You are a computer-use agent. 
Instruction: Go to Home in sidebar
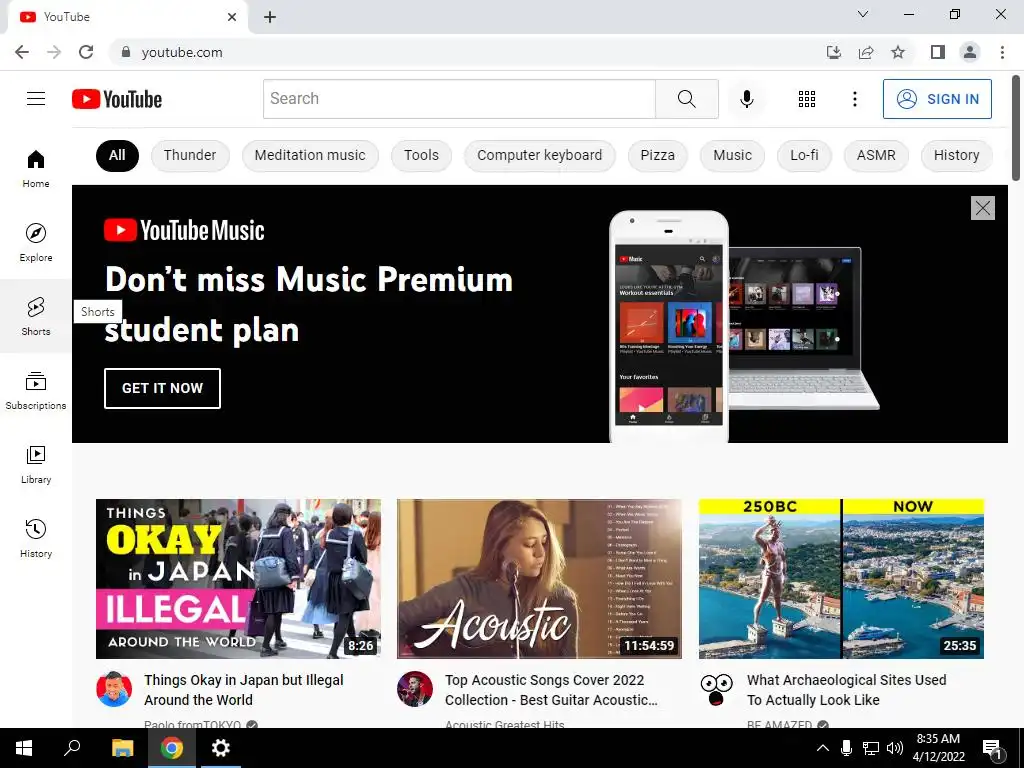pyautogui.click(x=36, y=168)
